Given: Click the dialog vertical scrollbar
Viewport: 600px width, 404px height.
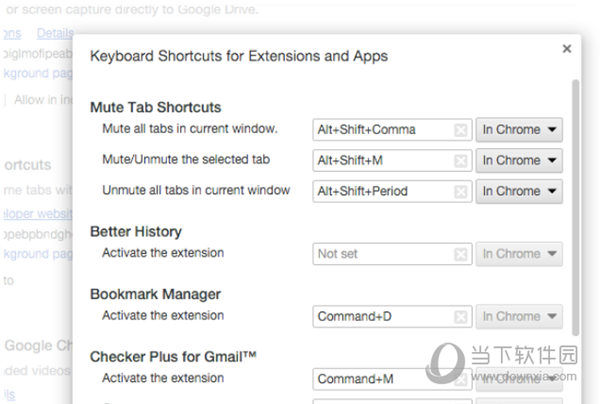Looking at the screenshot, I should [575, 208].
